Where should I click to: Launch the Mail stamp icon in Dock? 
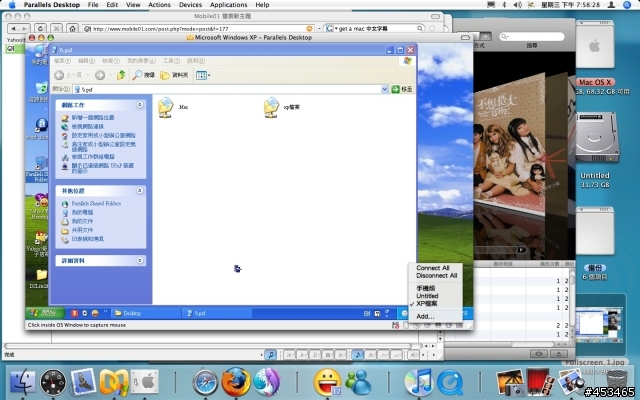point(83,382)
